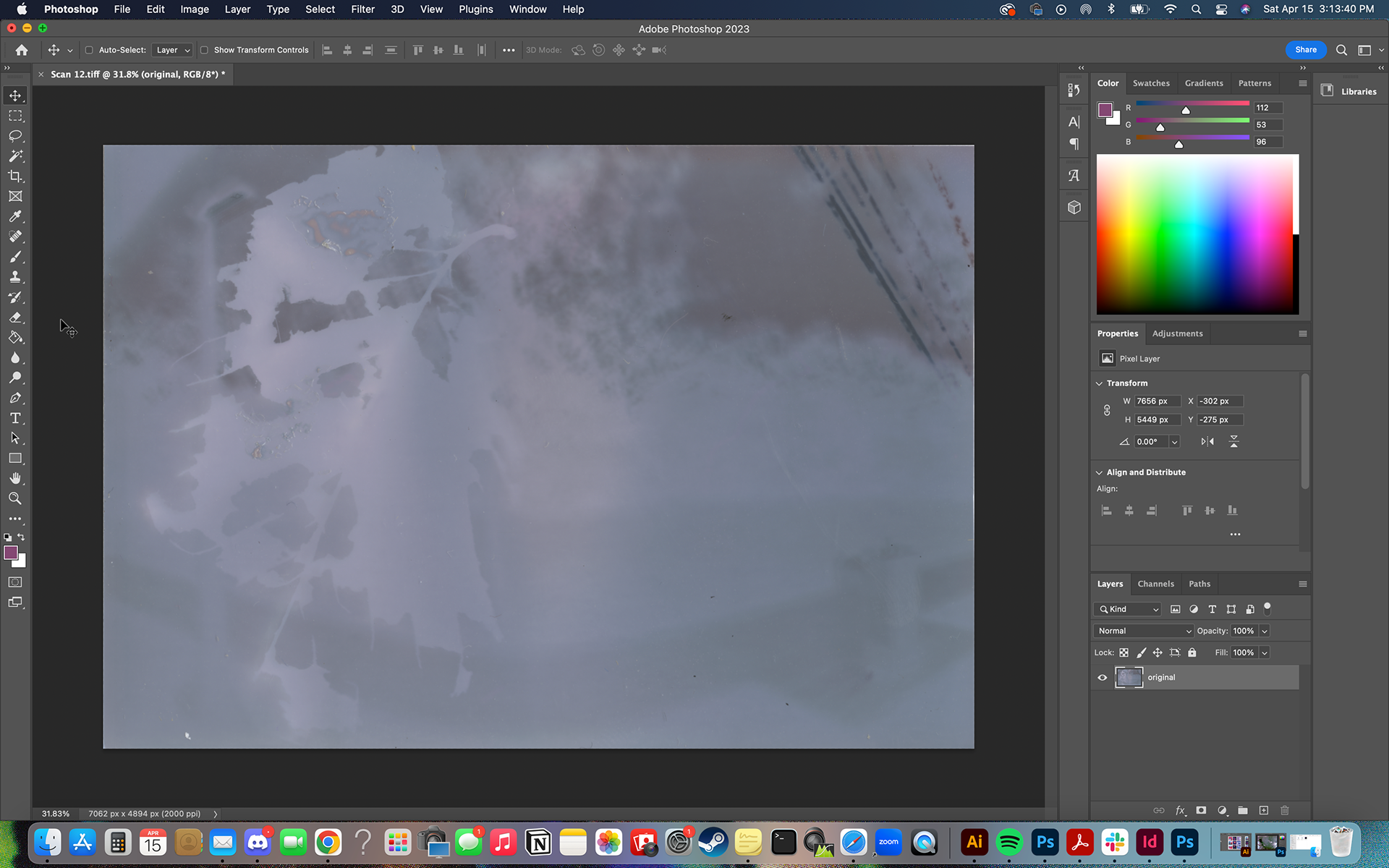Select the Type tool
Viewport: 1389px width, 868px height.
coord(15,417)
